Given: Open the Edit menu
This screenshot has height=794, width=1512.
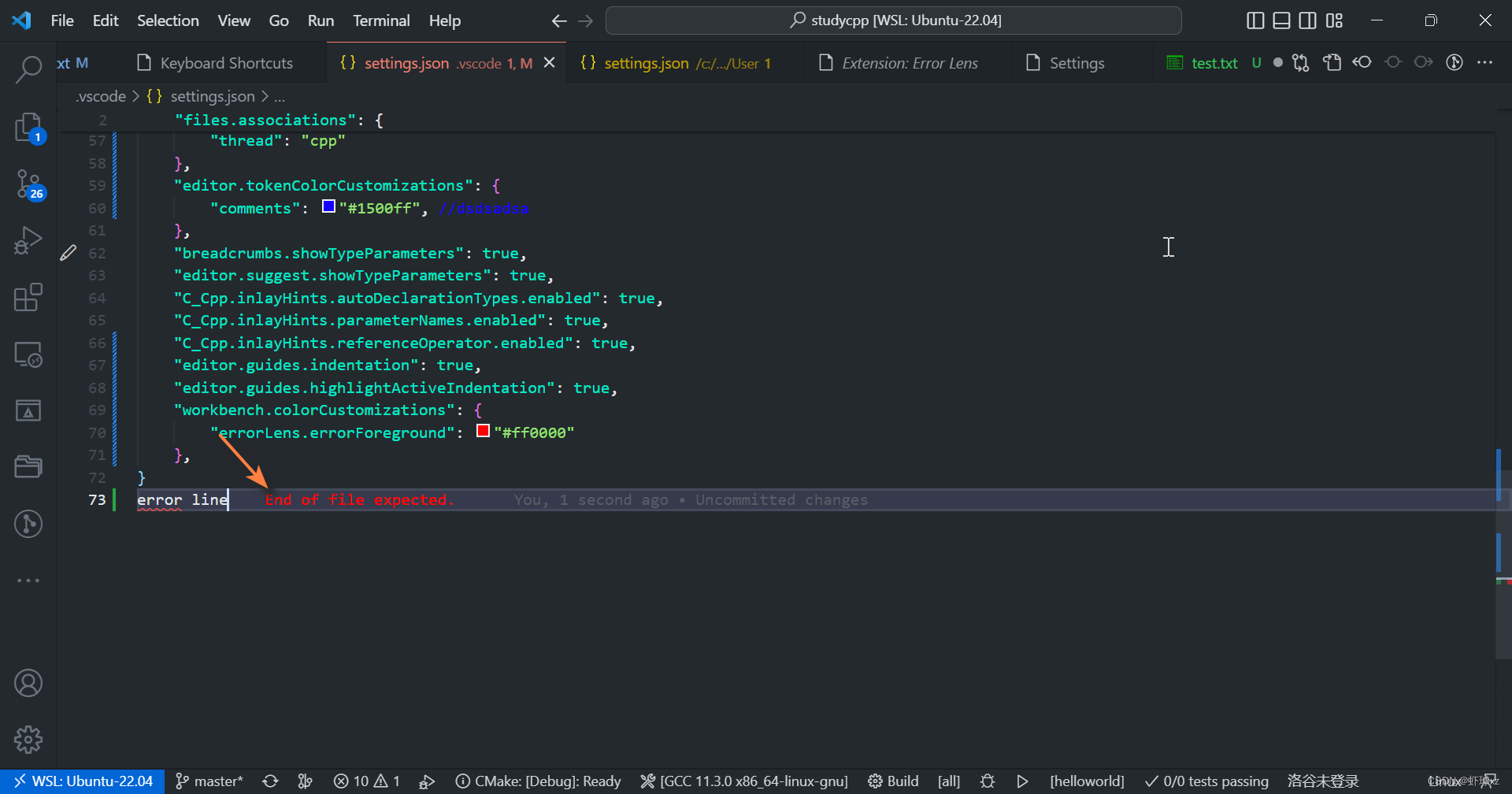Looking at the screenshot, I should point(106,20).
